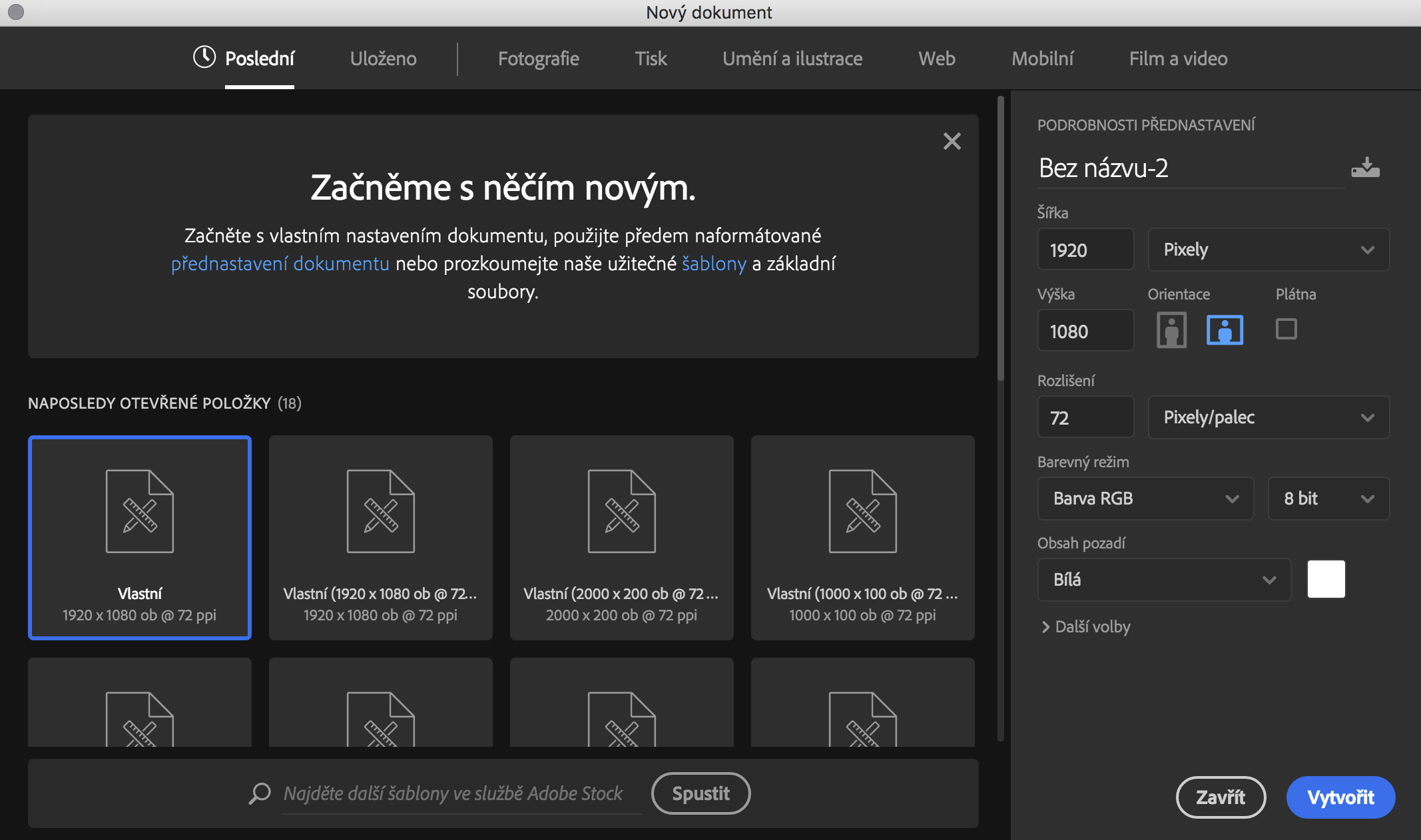The width and height of the screenshot is (1421, 840).
Task: Select the Vlastní (1920 x 1080 ob @ 72... preset
Action: (x=381, y=538)
